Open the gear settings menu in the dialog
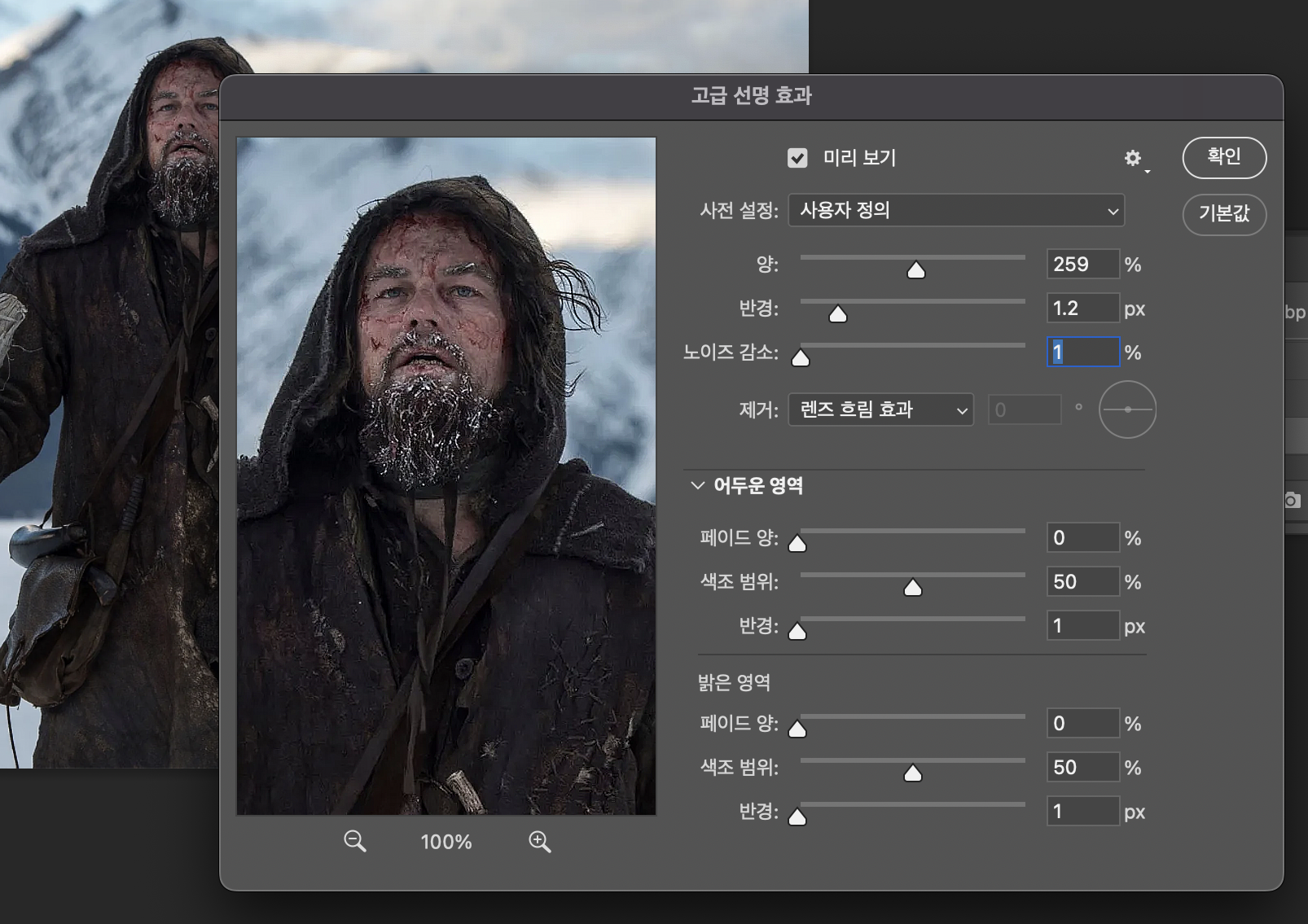 click(1135, 159)
